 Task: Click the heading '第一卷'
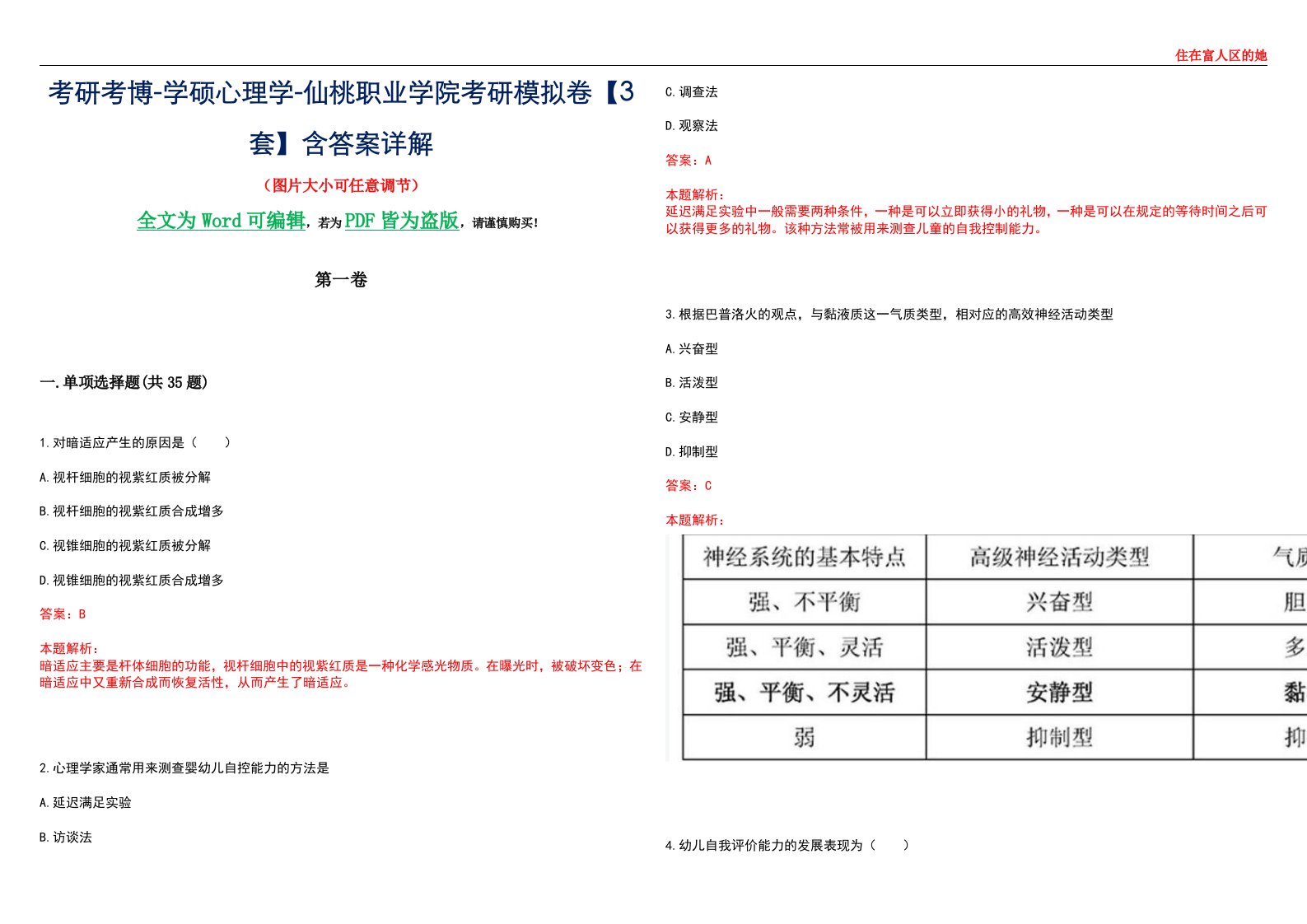point(341,280)
